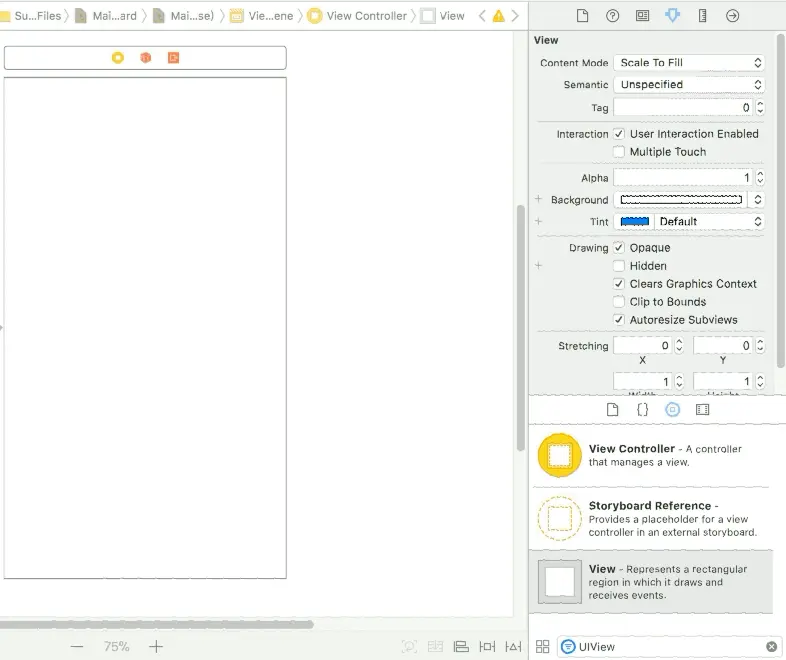Click the Stretching Y stepper
This screenshot has height=660, width=786.
click(760, 345)
